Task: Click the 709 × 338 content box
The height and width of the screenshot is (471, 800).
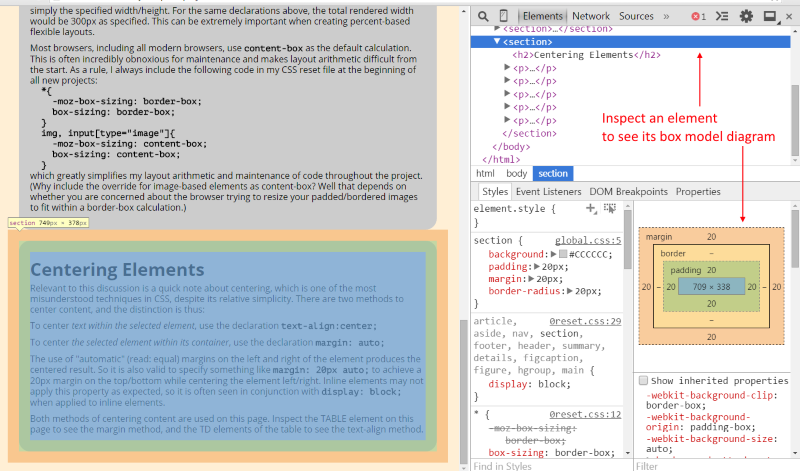Action: [x=711, y=287]
